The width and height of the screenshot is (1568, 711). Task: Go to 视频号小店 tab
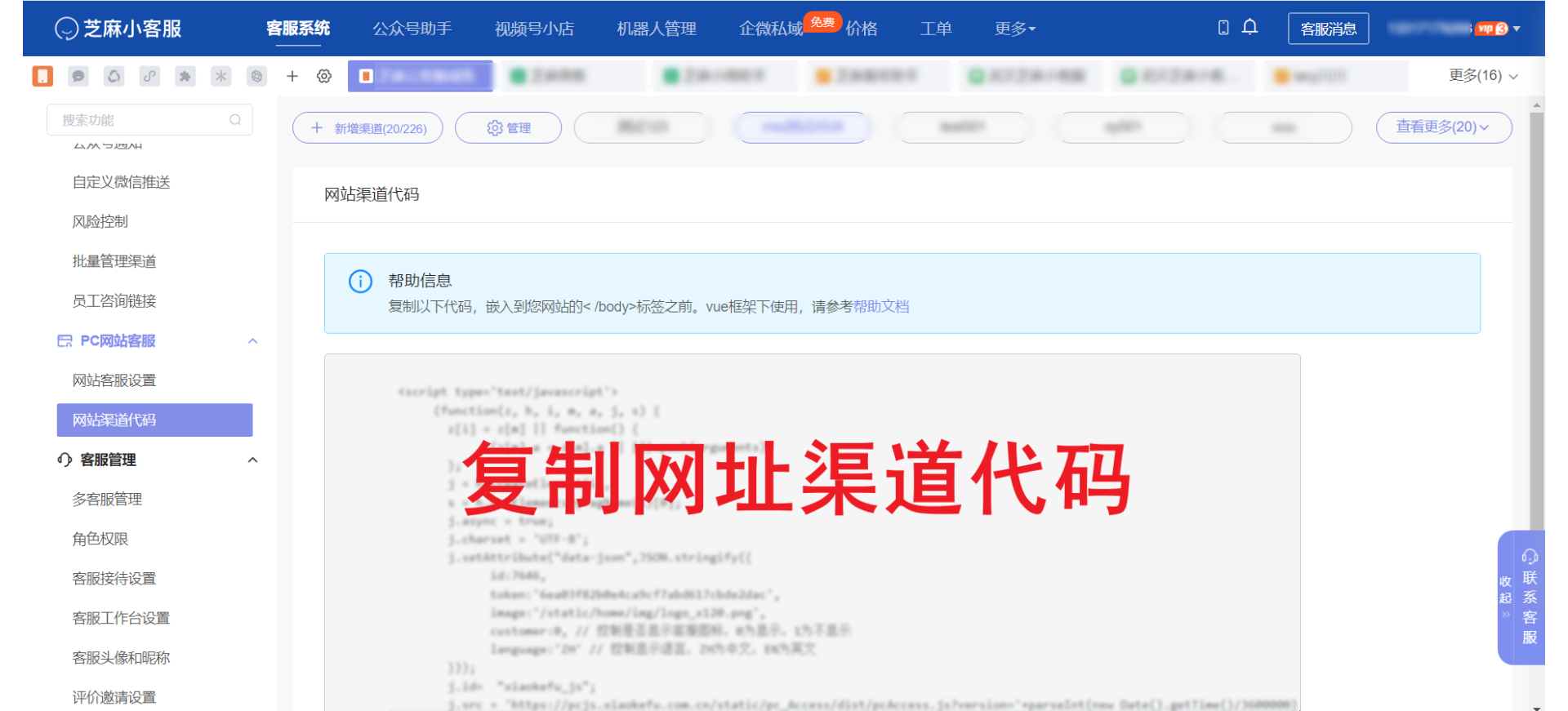click(534, 29)
